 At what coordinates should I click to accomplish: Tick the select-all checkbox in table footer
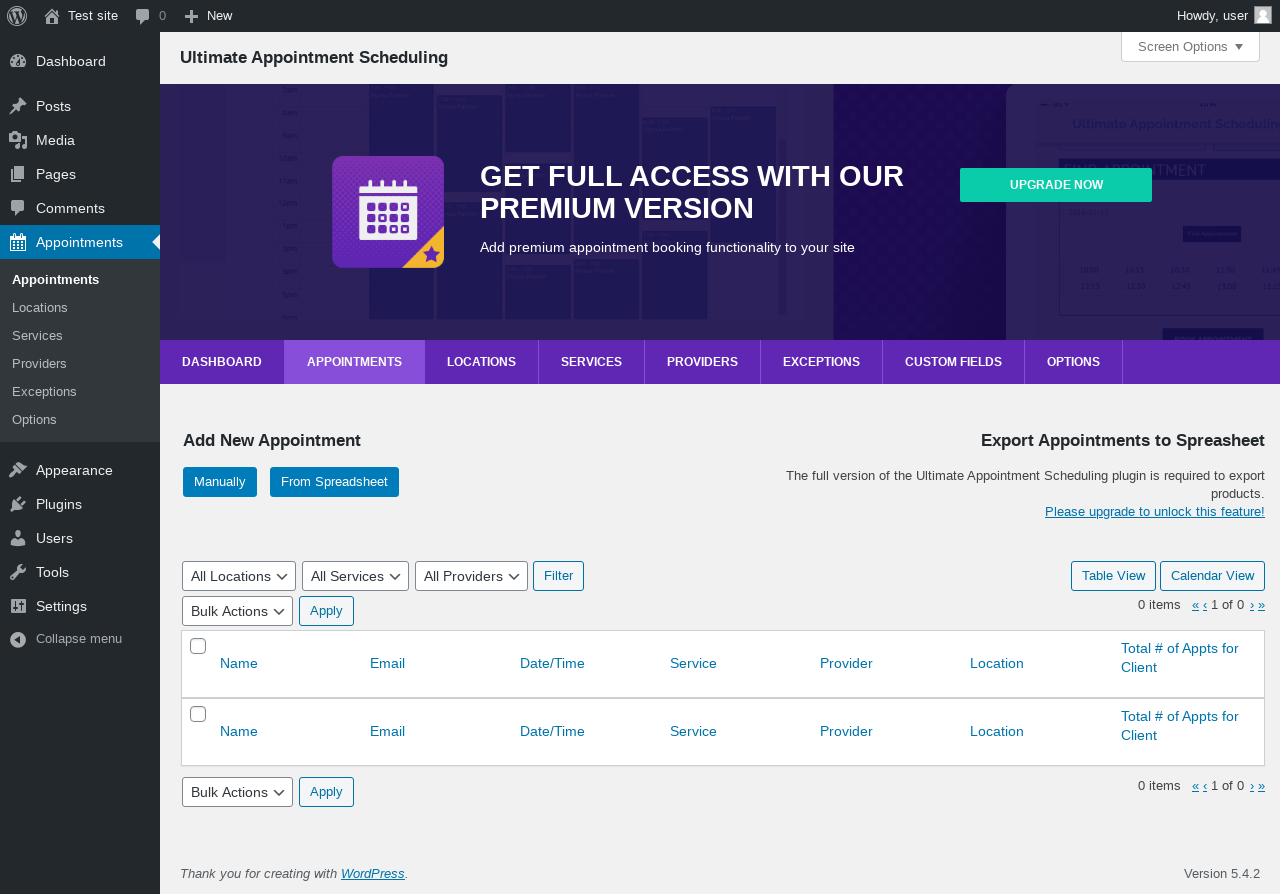(198, 714)
